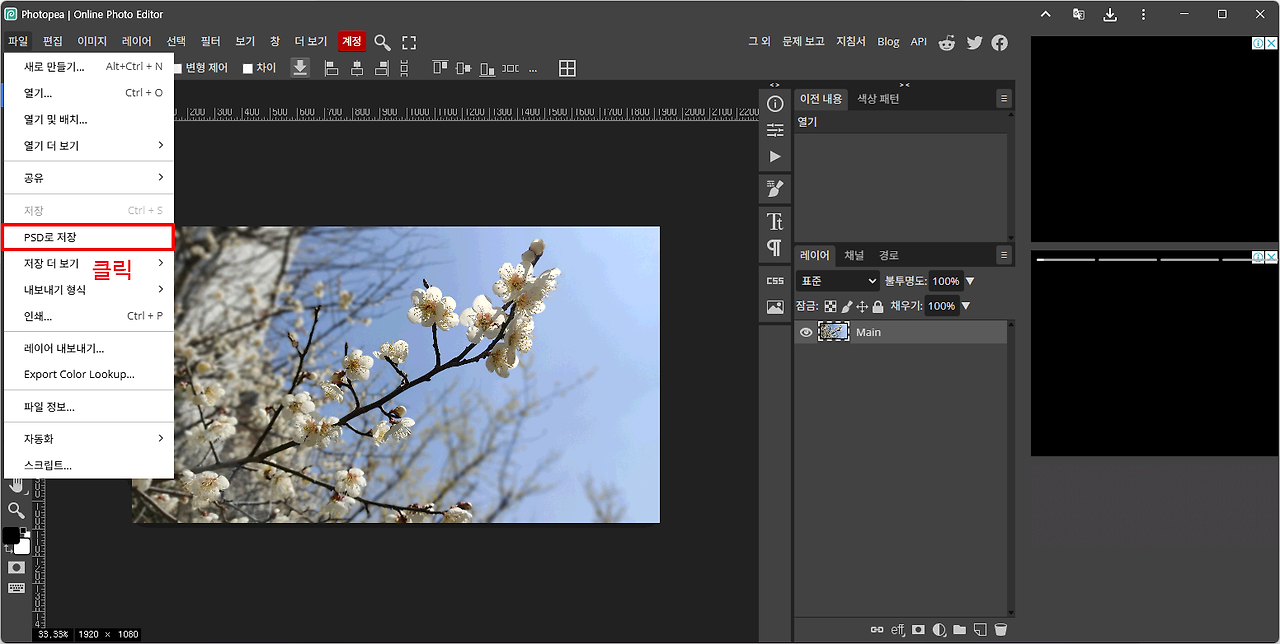Screen dimensions: 1280x644
Task: Align vertical centers icon in options bar
Action: pyautogui.click(x=463, y=68)
